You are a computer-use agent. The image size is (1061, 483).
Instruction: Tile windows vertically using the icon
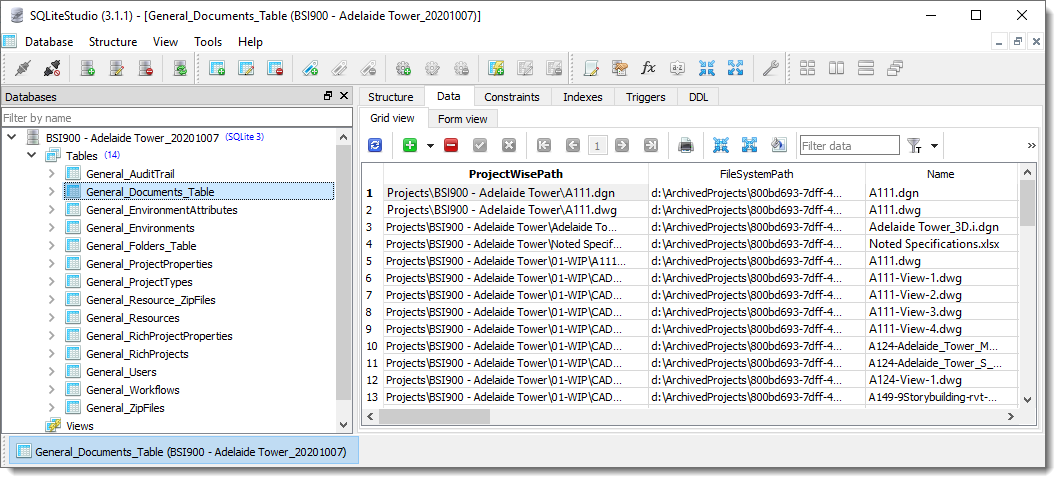tap(865, 68)
